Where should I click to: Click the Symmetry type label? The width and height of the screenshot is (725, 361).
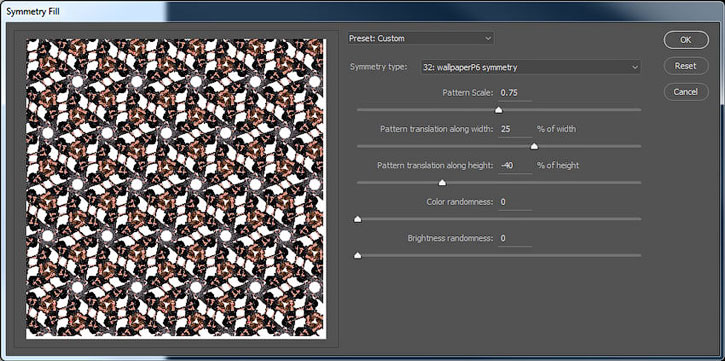(x=379, y=67)
